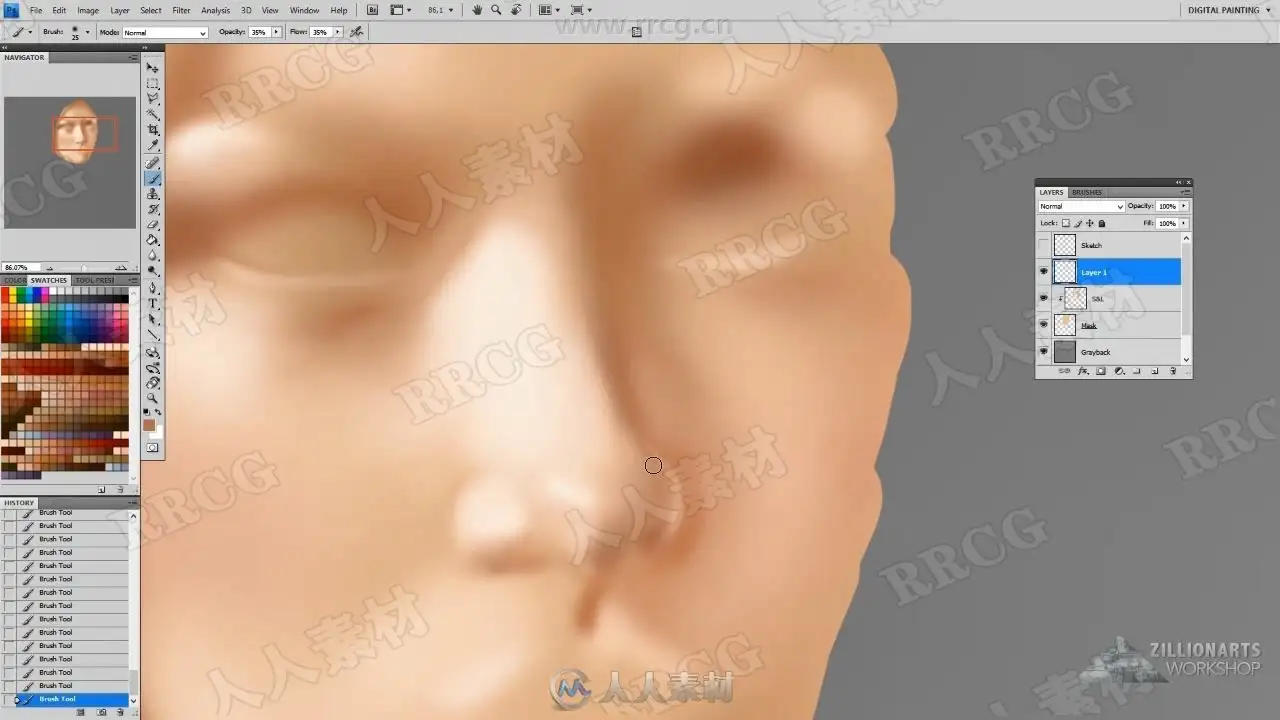Select the Sketch layer name
Screen dimensions: 1280x720
click(1091, 245)
